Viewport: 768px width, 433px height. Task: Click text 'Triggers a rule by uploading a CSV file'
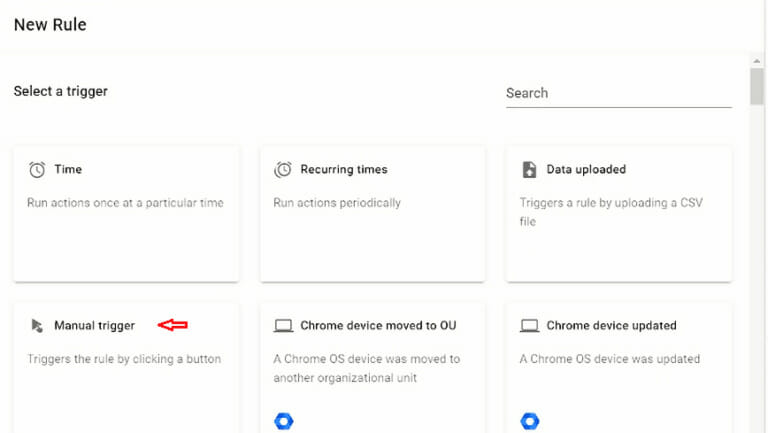611,212
